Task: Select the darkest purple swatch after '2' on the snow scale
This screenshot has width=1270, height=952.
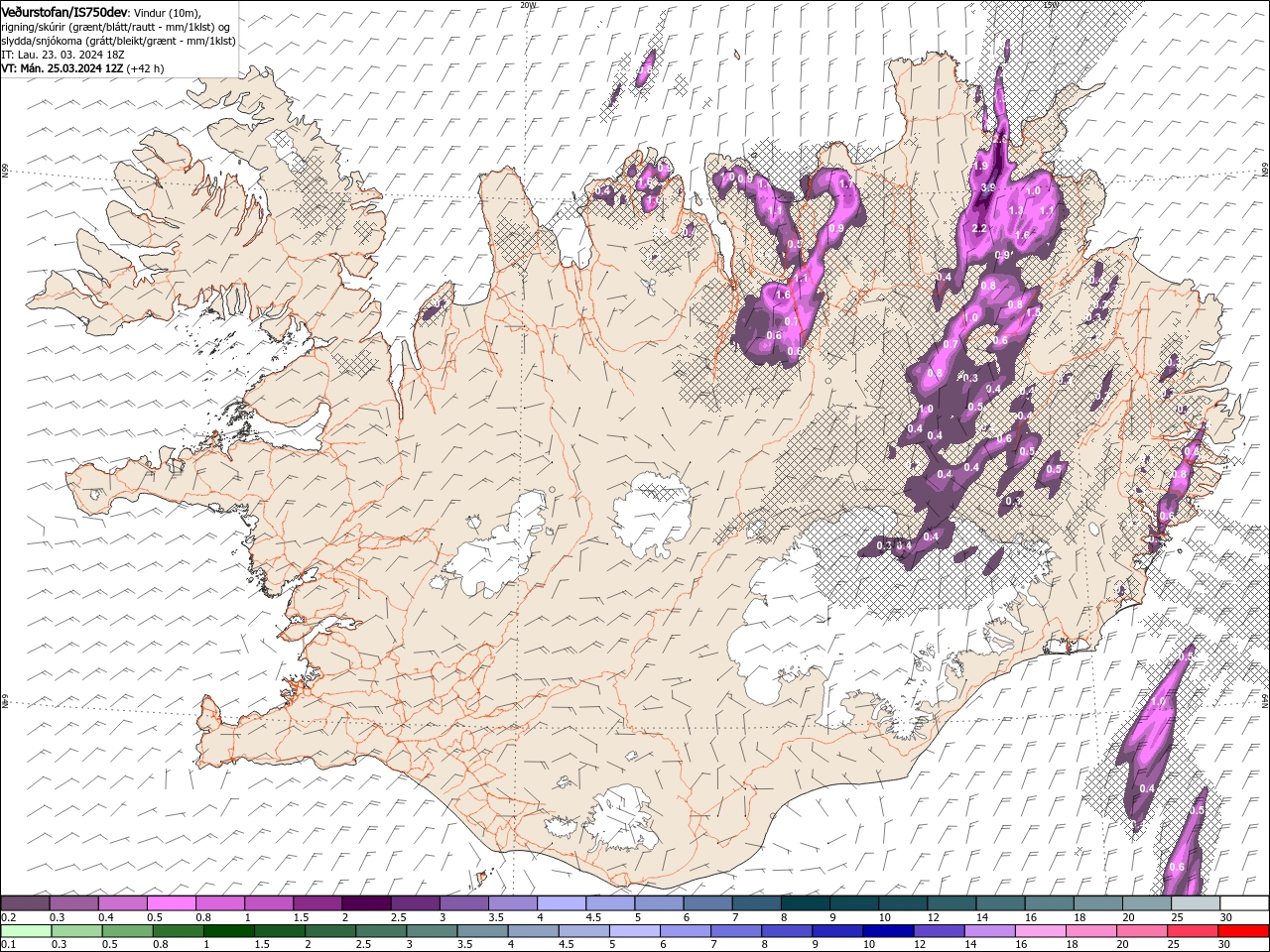Action: [x=366, y=903]
